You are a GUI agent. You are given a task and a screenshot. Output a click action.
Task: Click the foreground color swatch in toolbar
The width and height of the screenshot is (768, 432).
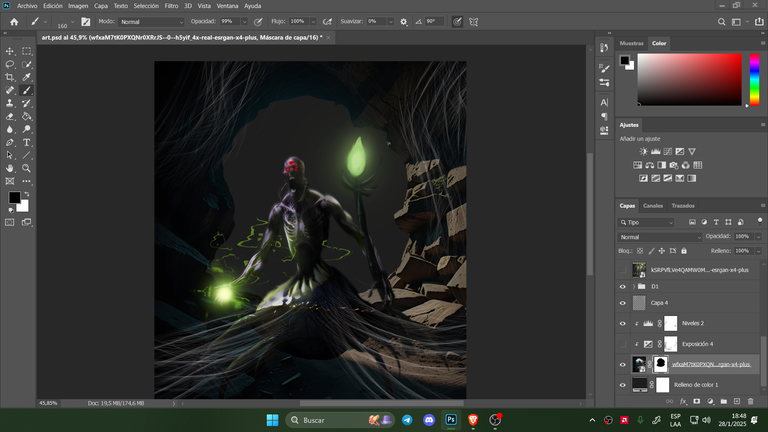pyautogui.click(x=14, y=197)
